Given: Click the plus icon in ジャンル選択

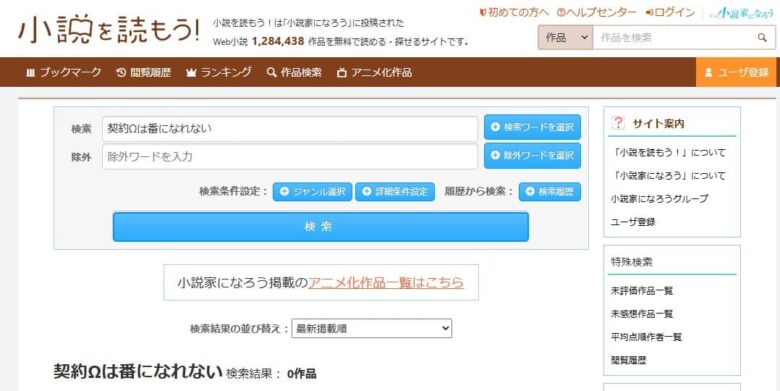Looking at the screenshot, I should click(x=284, y=192).
